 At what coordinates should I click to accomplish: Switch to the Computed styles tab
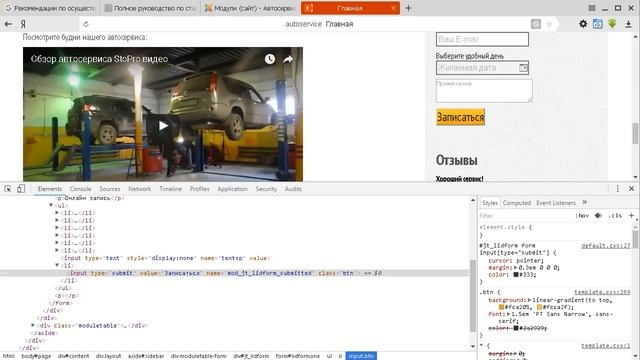pyautogui.click(x=517, y=203)
